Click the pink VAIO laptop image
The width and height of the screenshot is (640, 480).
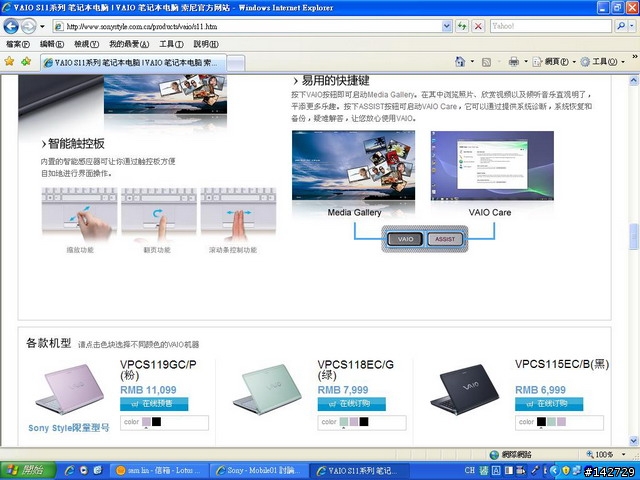click(x=70, y=389)
